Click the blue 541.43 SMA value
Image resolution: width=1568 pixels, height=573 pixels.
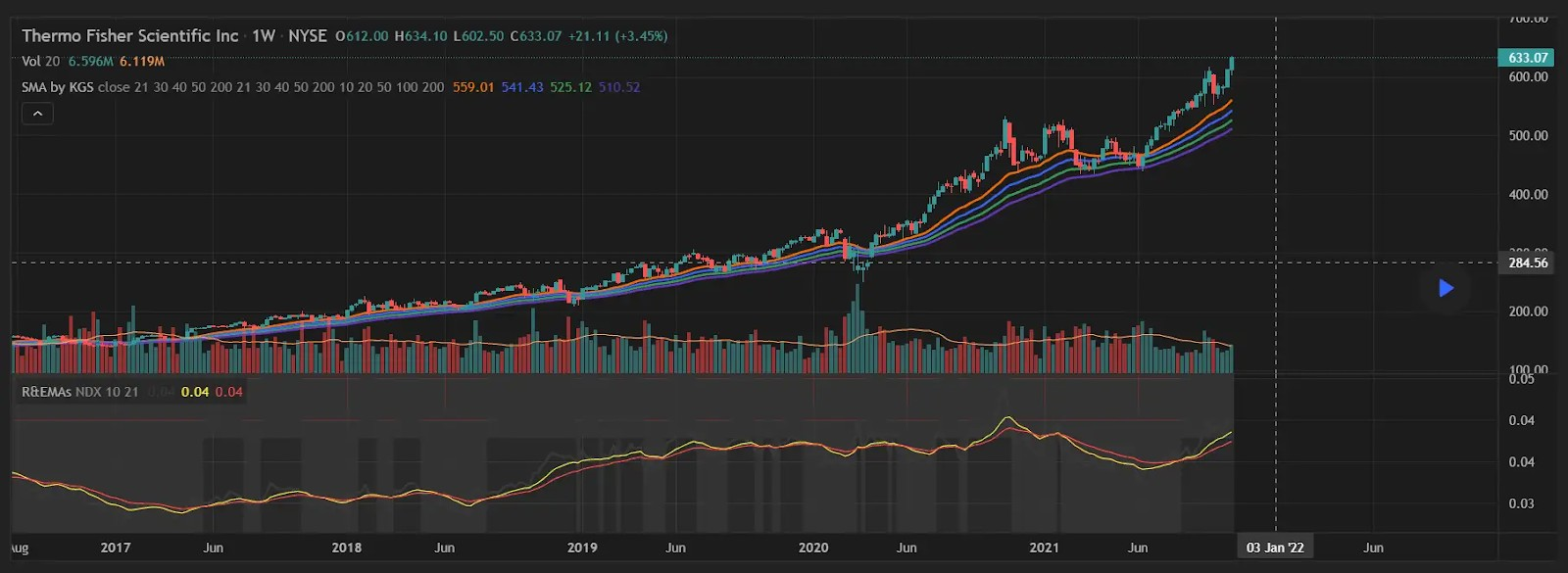click(x=521, y=87)
